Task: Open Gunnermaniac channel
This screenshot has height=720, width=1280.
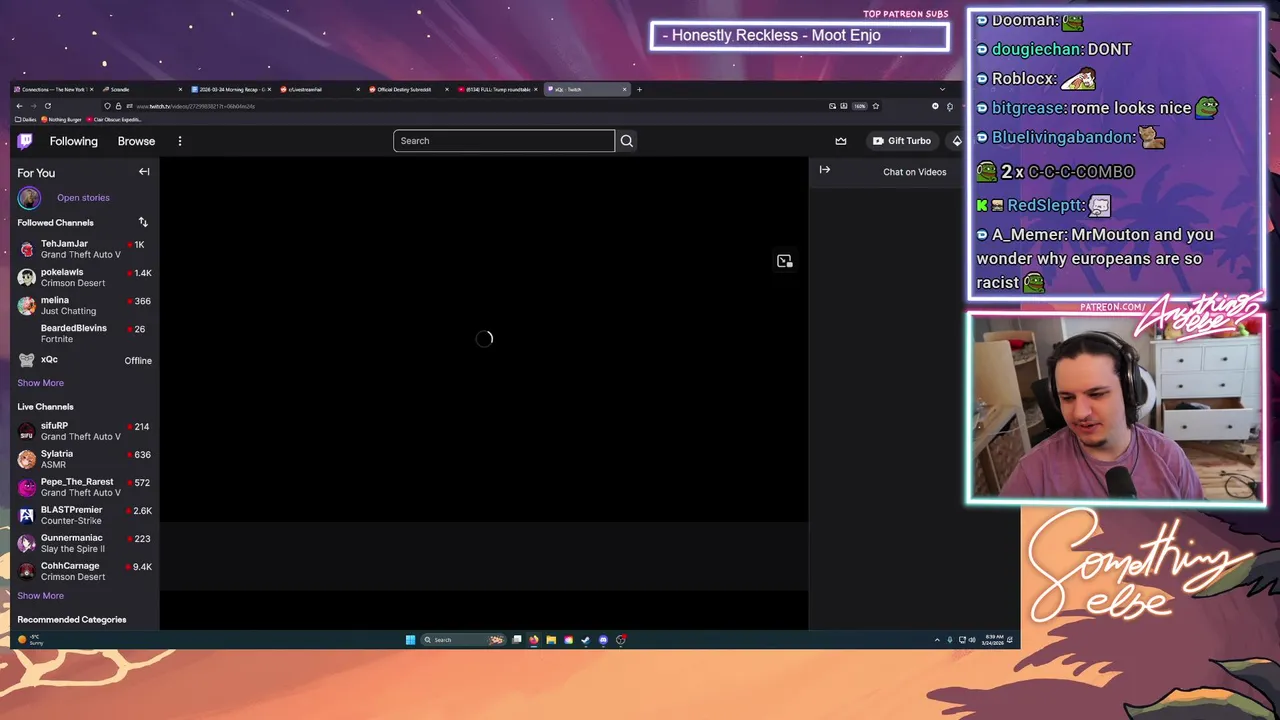Action: click(x=85, y=543)
